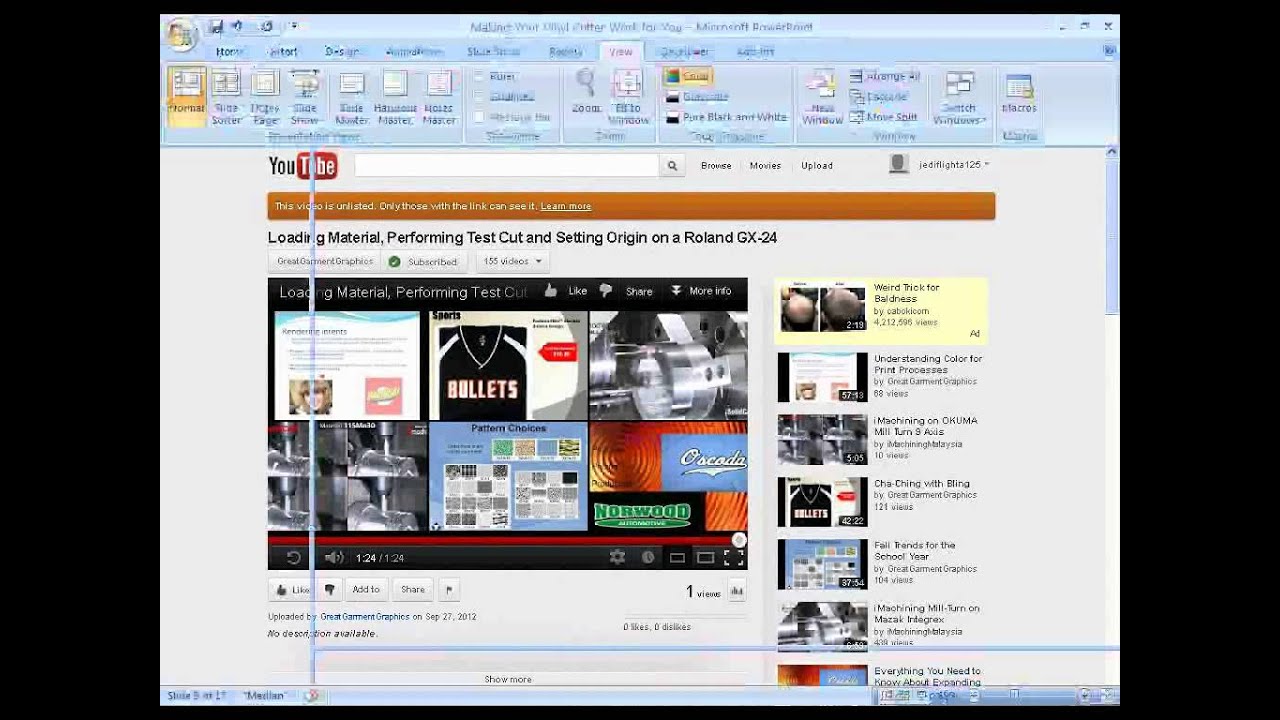Mute the video using speaker icon
Screen dimensions: 1280x720
(334, 558)
